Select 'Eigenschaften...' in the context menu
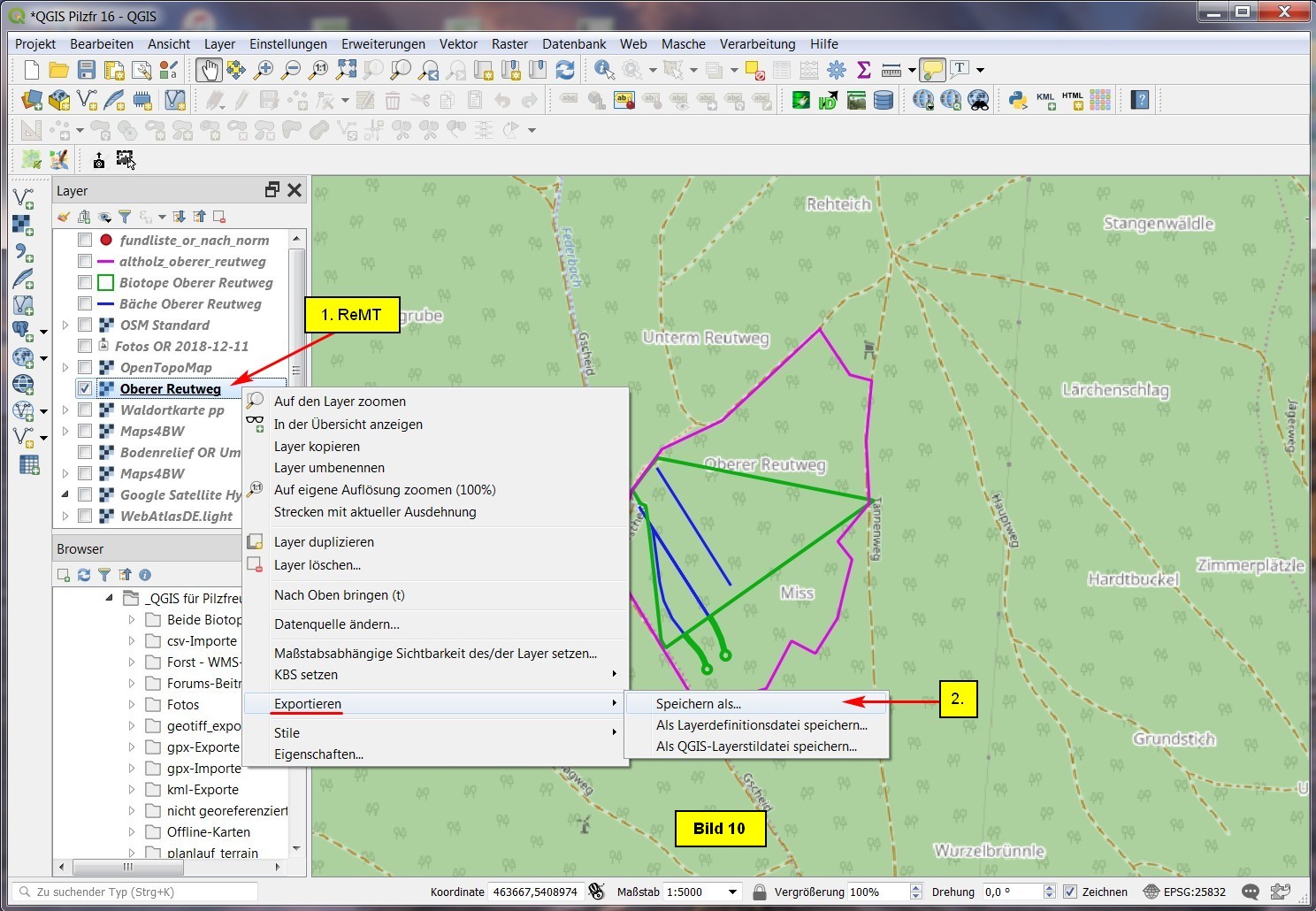The image size is (1316, 911). tap(318, 754)
